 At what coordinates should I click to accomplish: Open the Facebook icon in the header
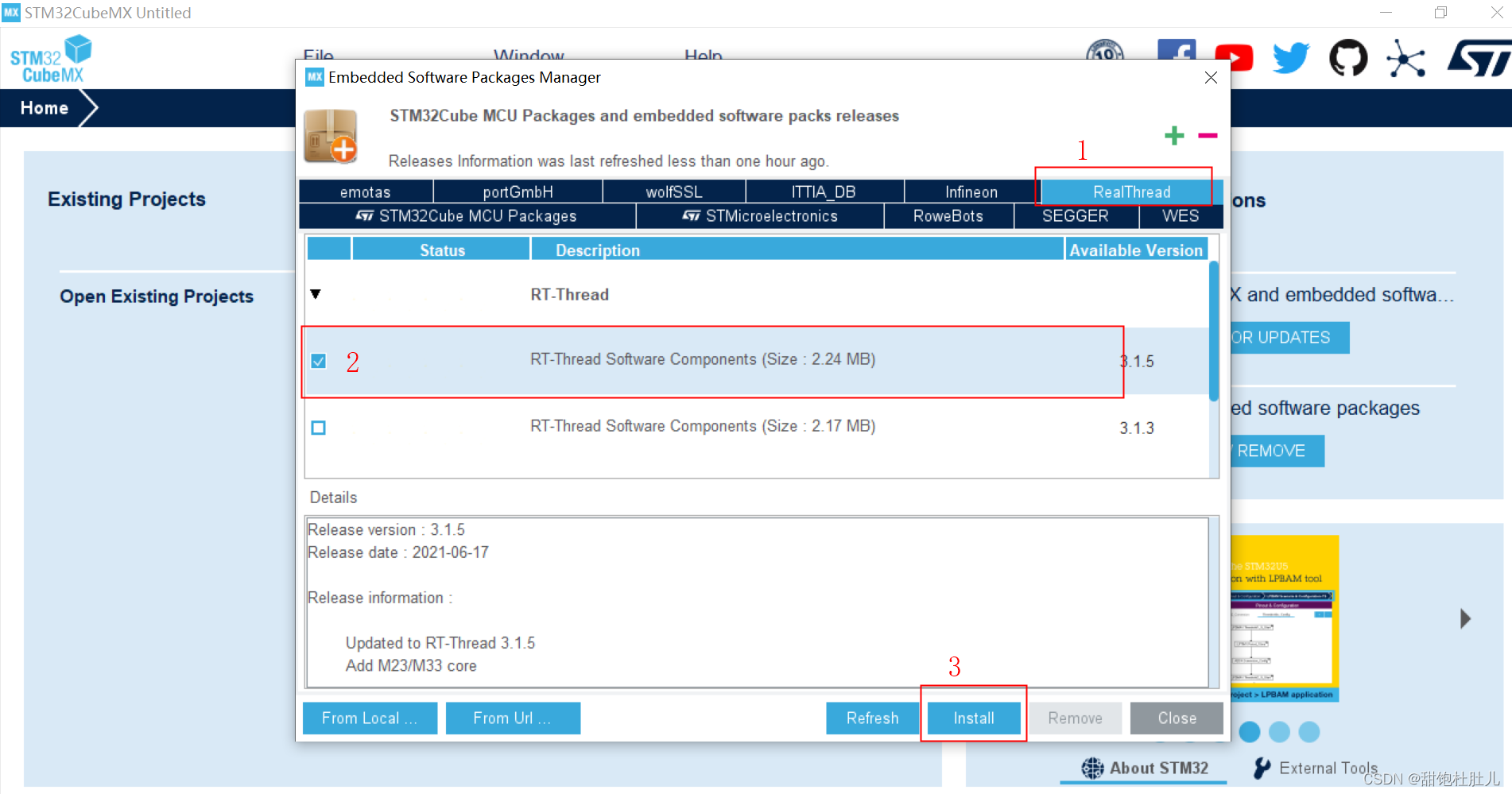[1177, 49]
